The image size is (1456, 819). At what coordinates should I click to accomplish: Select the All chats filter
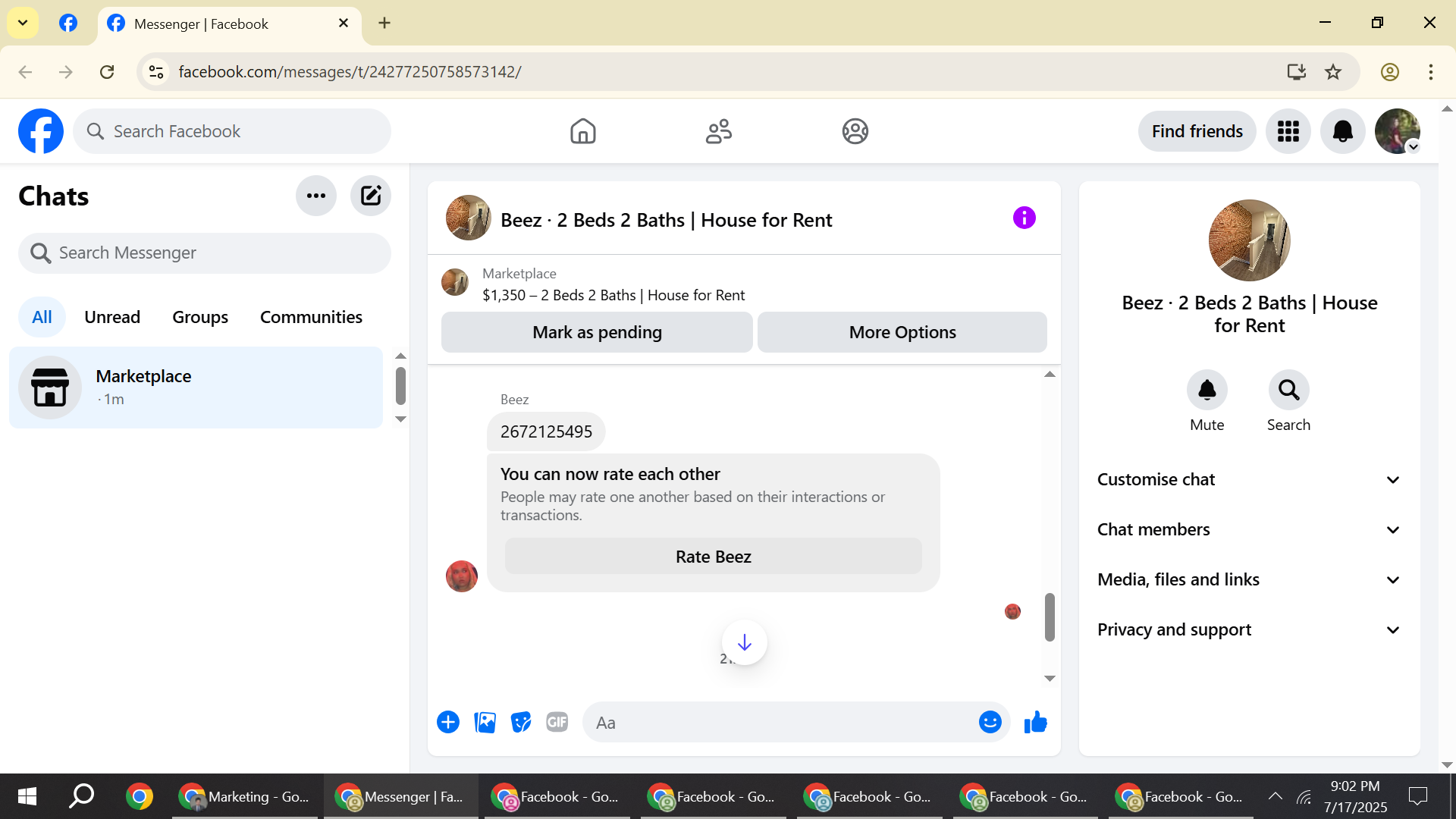pos(42,317)
